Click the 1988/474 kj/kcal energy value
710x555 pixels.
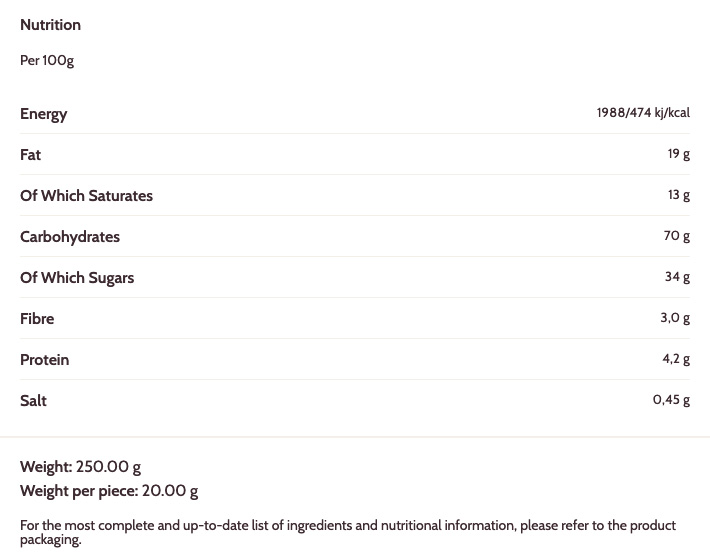coord(643,113)
